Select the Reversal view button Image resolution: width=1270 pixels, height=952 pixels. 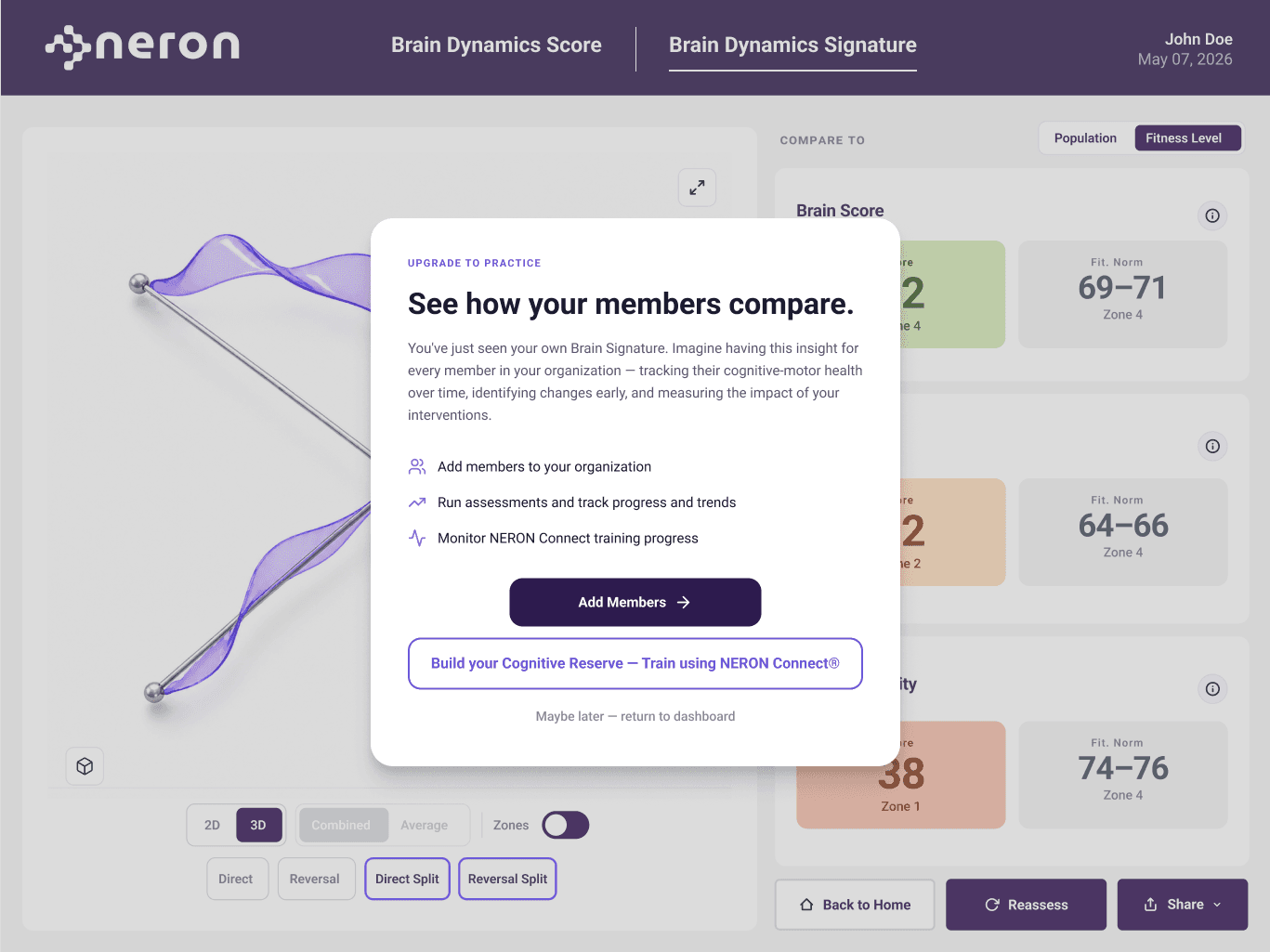pos(315,879)
